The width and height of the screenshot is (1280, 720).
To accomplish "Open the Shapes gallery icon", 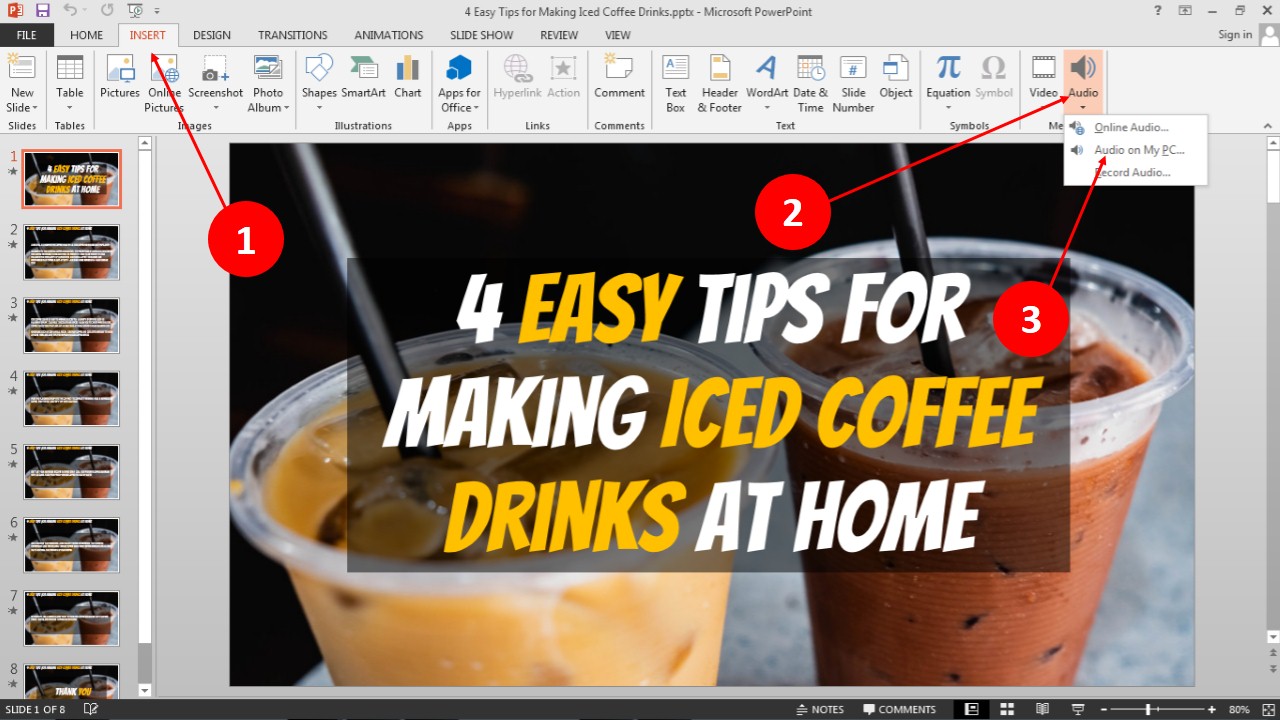I will [319, 68].
